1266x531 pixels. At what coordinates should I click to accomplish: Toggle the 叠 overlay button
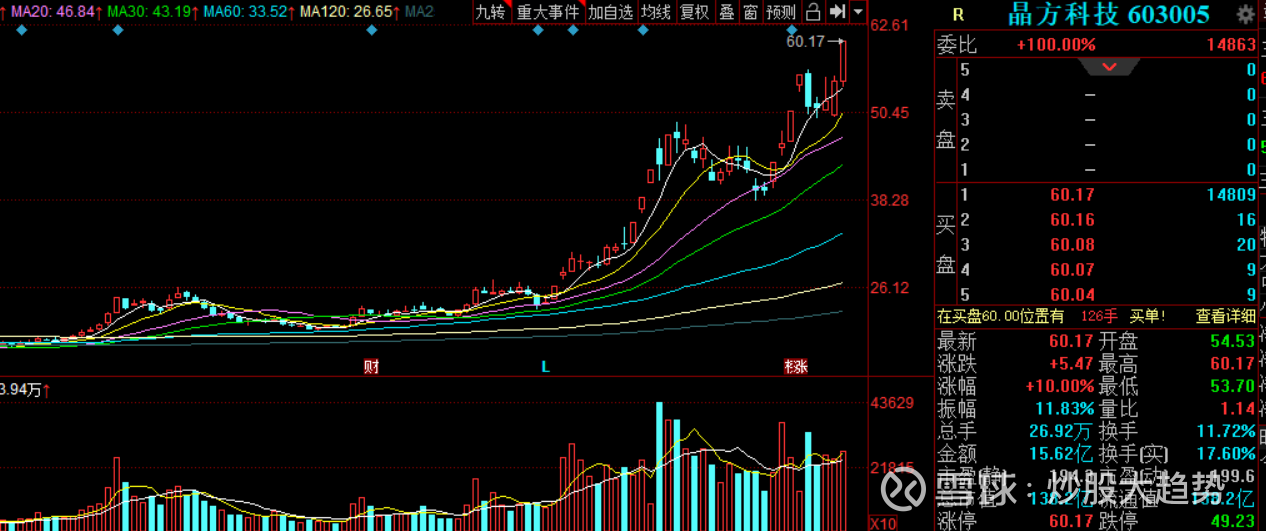point(726,12)
